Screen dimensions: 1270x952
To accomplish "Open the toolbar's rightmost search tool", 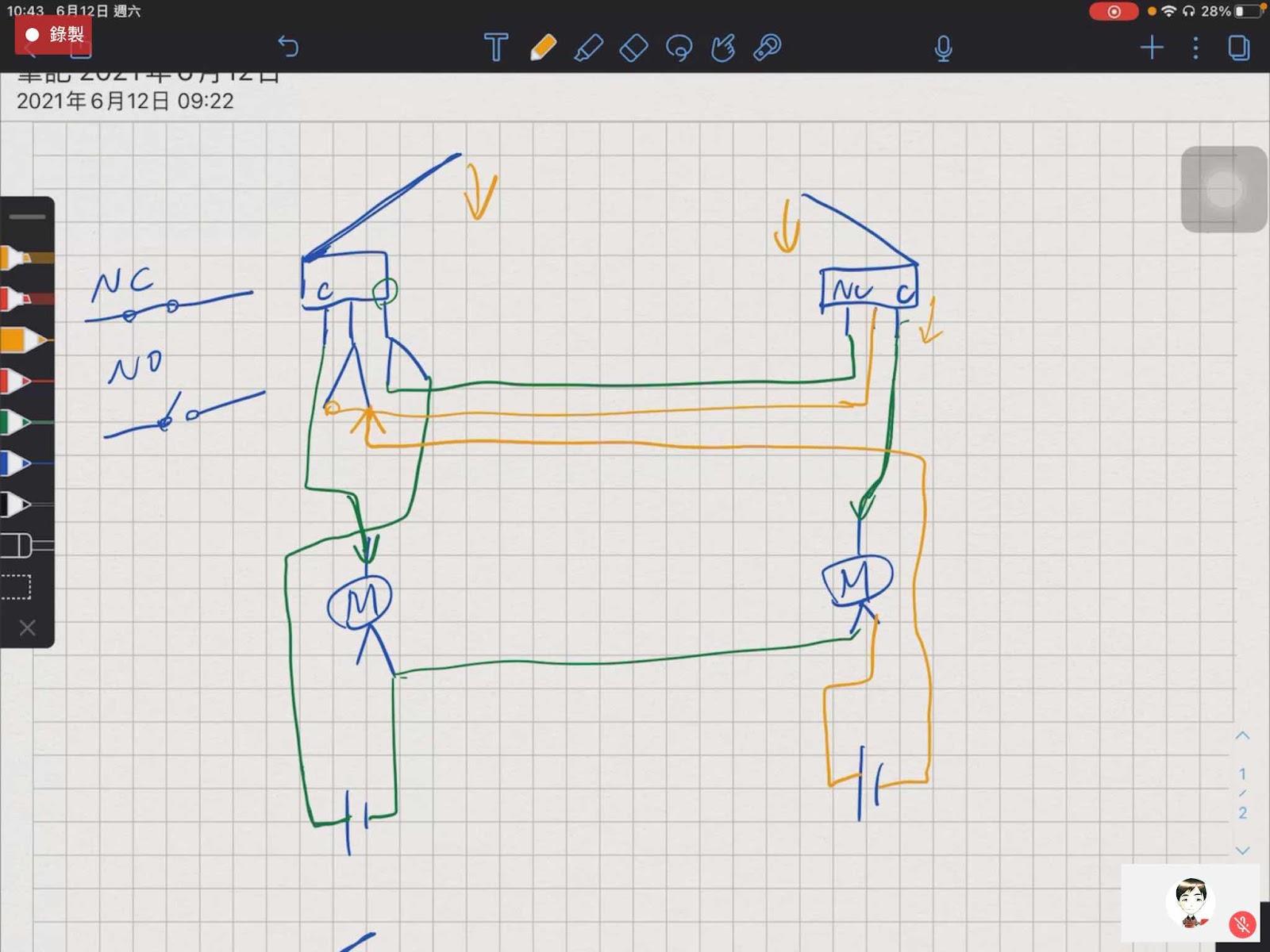I will pyautogui.click(x=768, y=48).
